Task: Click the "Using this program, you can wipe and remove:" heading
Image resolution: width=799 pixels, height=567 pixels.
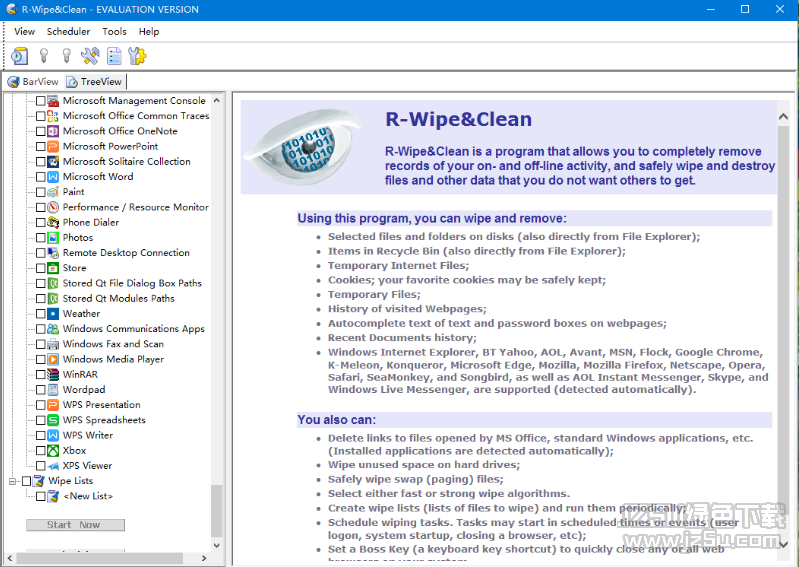Action: (x=432, y=219)
